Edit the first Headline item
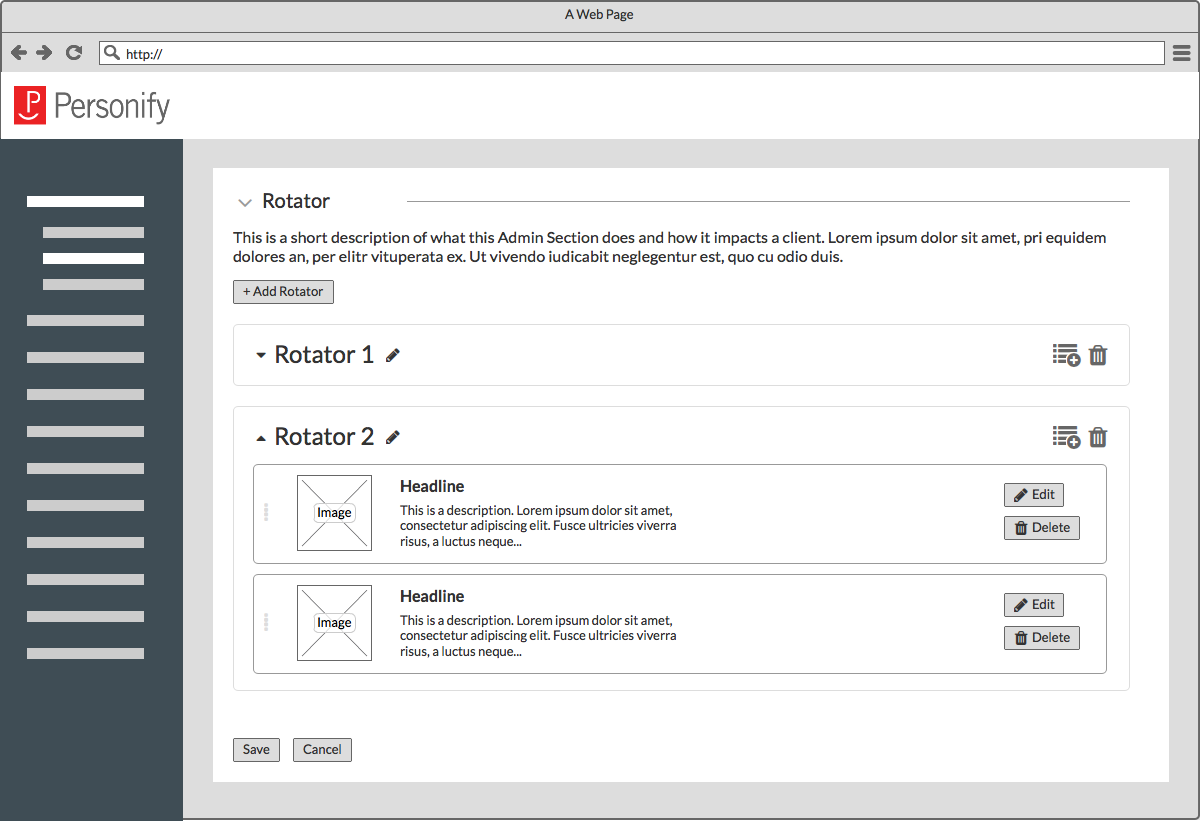Viewport: 1200px width, 821px height. pos(1033,495)
